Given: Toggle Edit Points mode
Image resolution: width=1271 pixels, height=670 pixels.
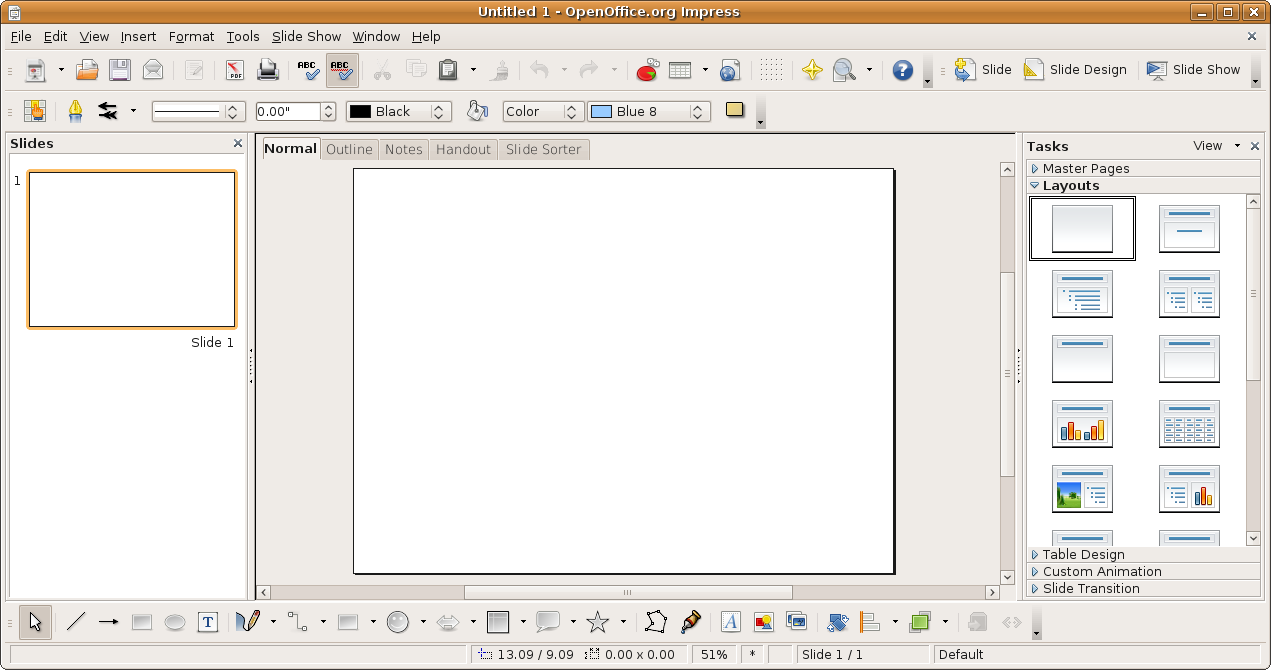Looking at the screenshot, I should (x=655, y=622).
